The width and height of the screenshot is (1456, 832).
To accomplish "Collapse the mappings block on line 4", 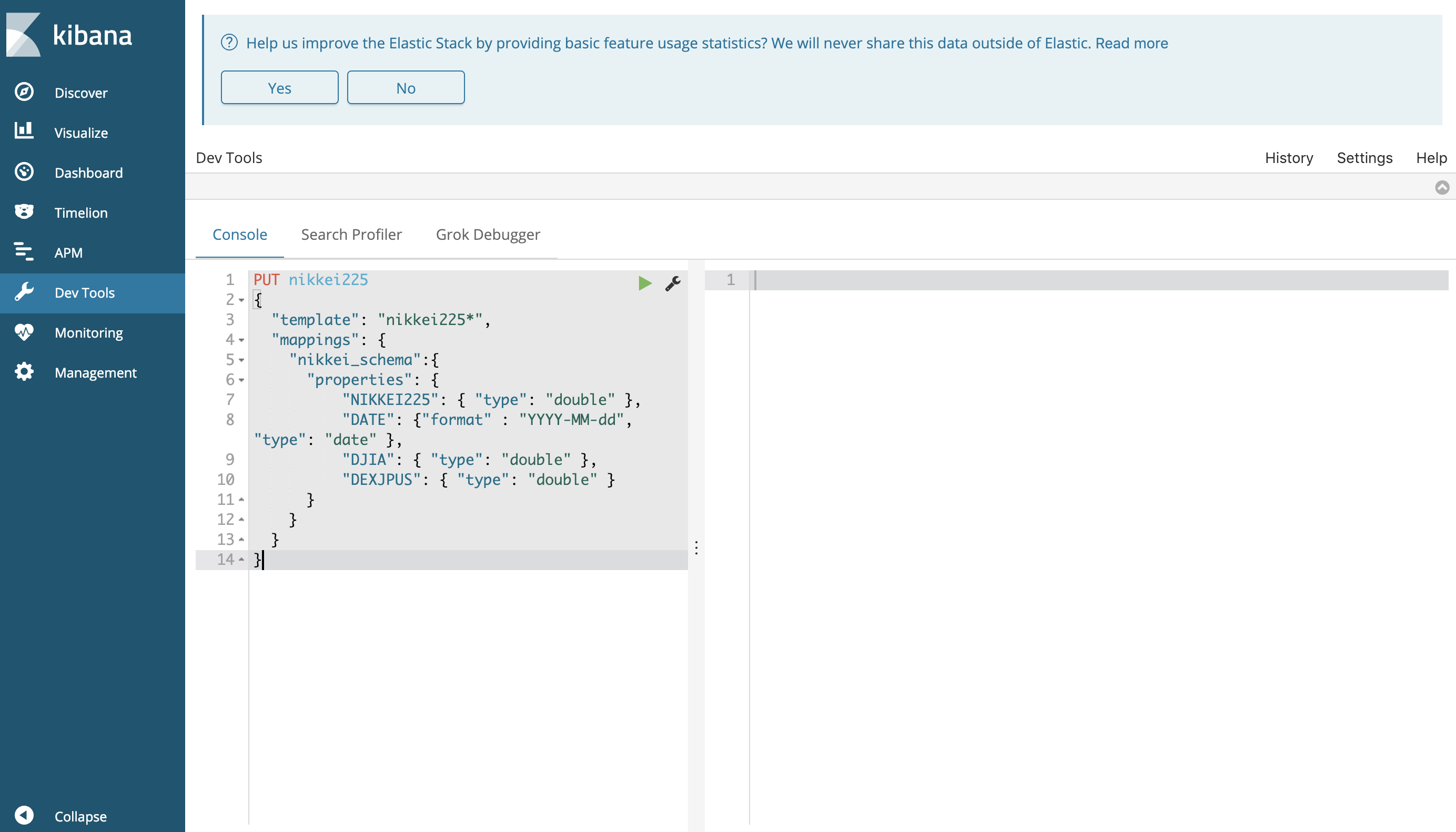I will 241,341.
